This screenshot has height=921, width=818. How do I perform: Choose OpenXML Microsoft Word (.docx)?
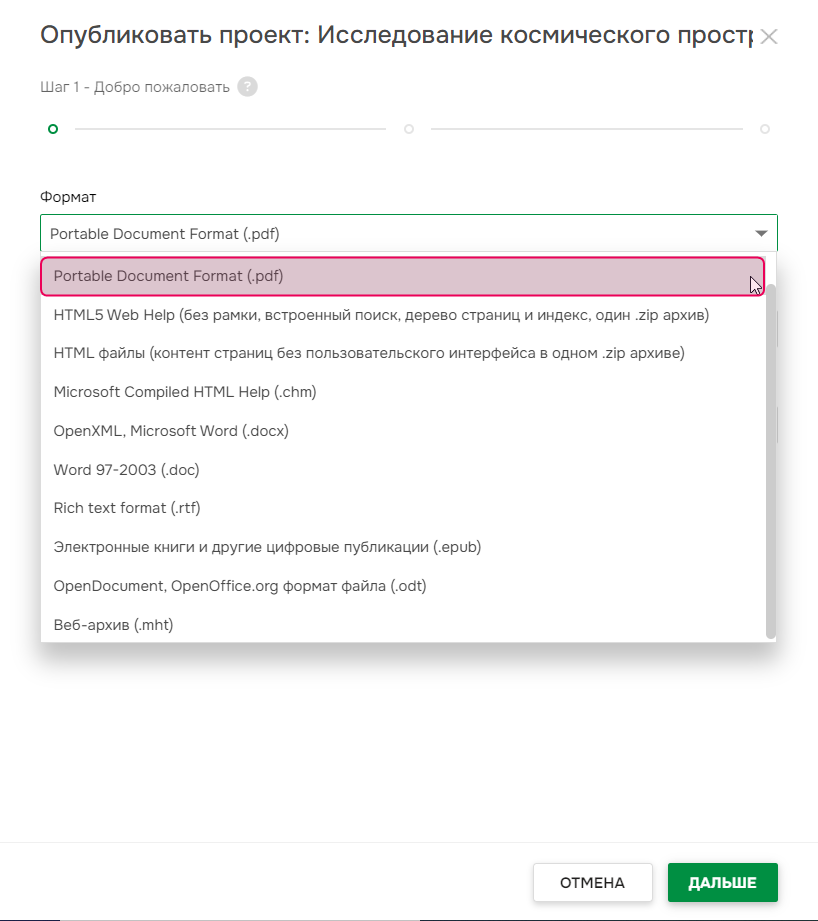coord(171,431)
